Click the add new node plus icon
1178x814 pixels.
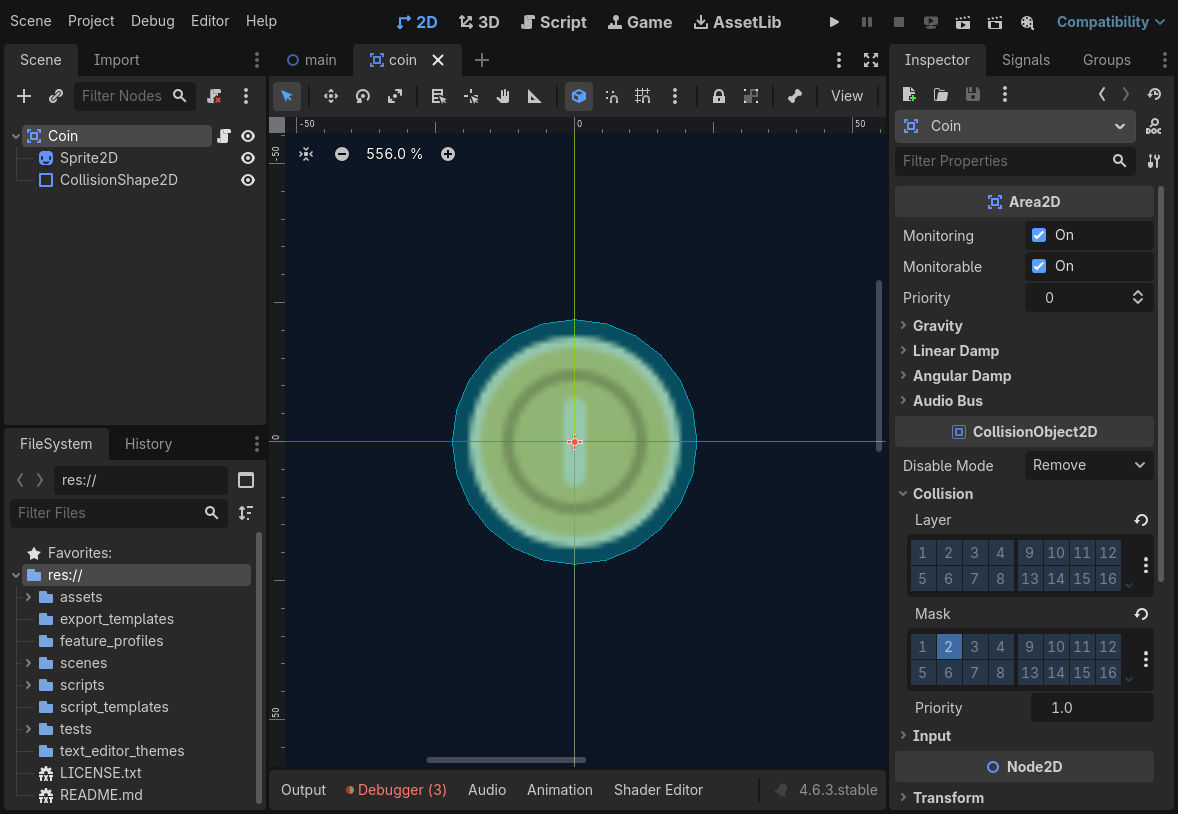point(24,96)
